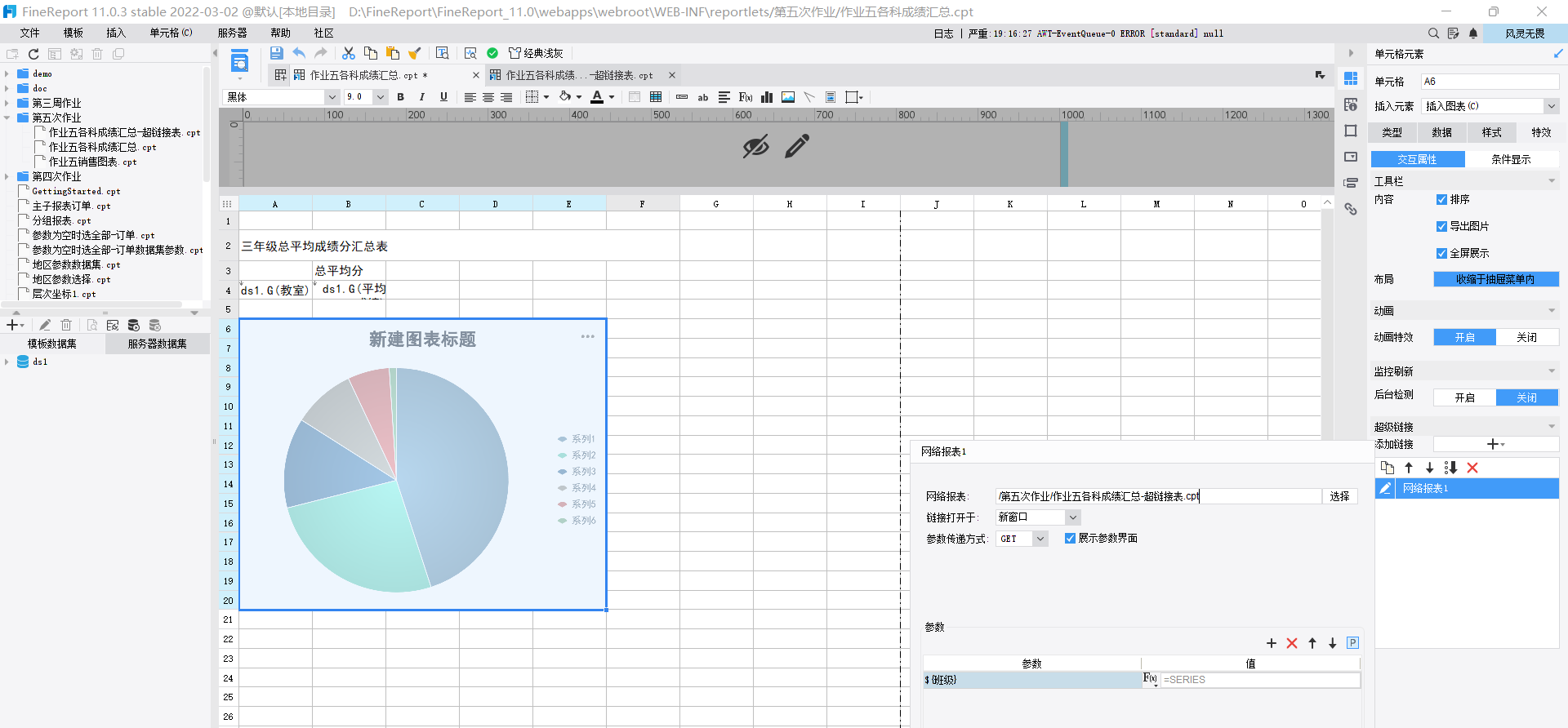The image size is (1568, 728).
Task: Insert a chart using the bar chart icon
Action: coord(767,97)
